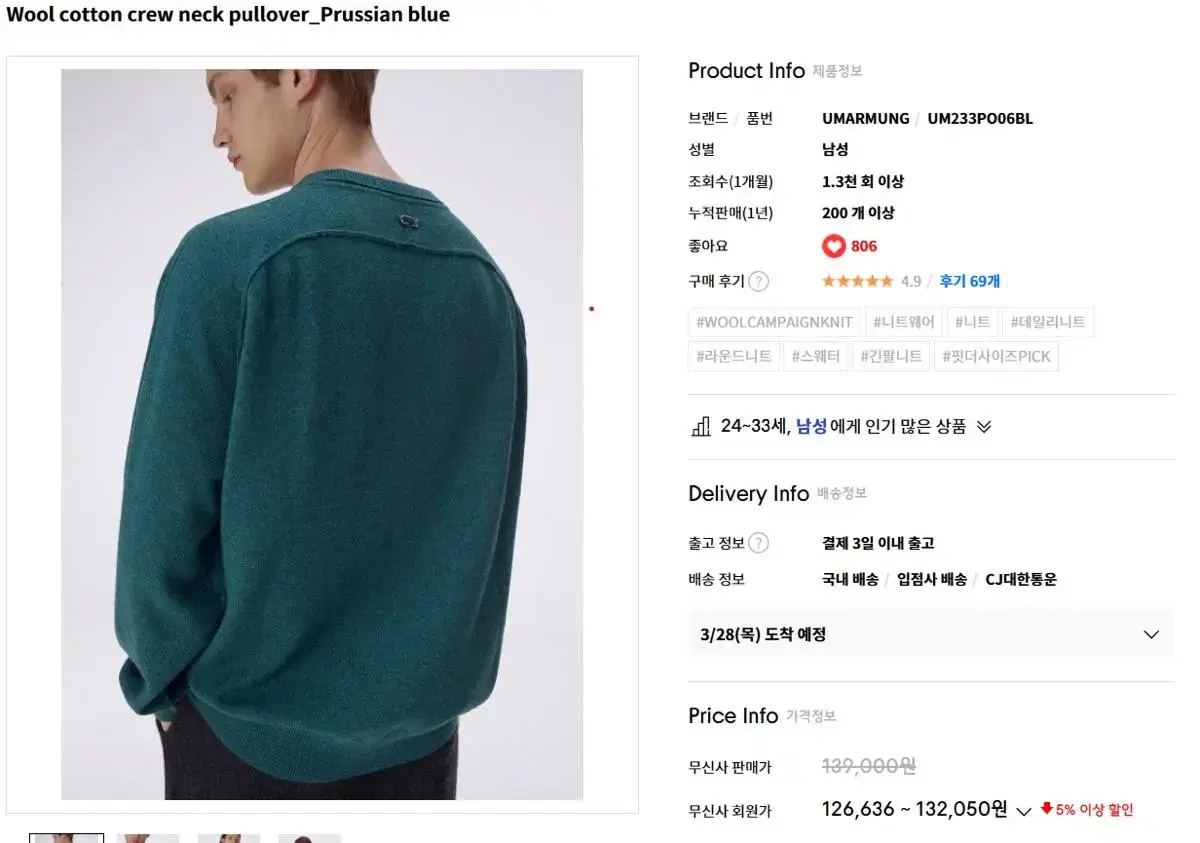Expand the popular age group chevron
1200x843 pixels.
pyautogui.click(x=984, y=427)
